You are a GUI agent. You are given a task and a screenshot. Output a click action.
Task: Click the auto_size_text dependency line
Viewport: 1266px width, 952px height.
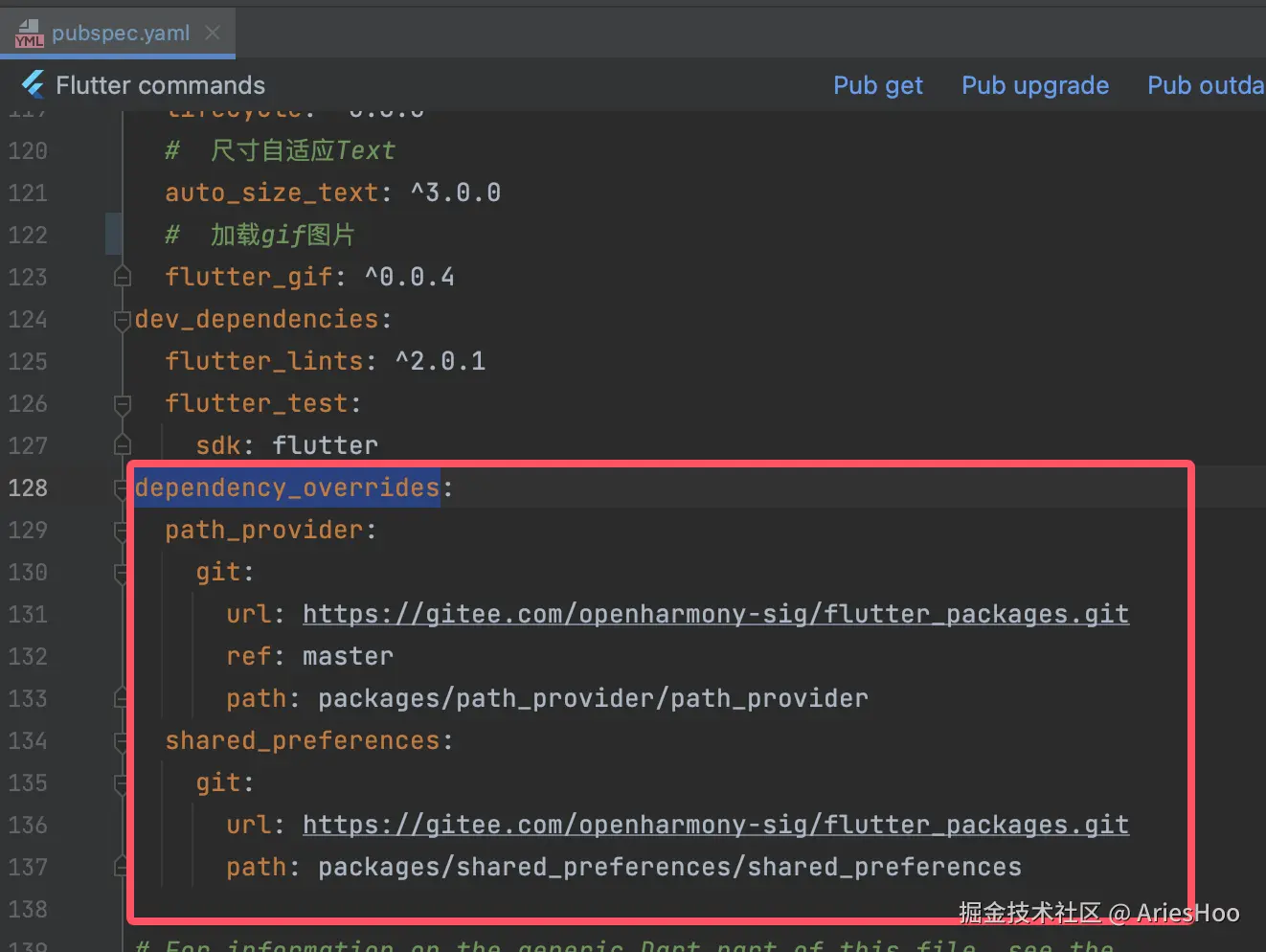(x=332, y=193)
